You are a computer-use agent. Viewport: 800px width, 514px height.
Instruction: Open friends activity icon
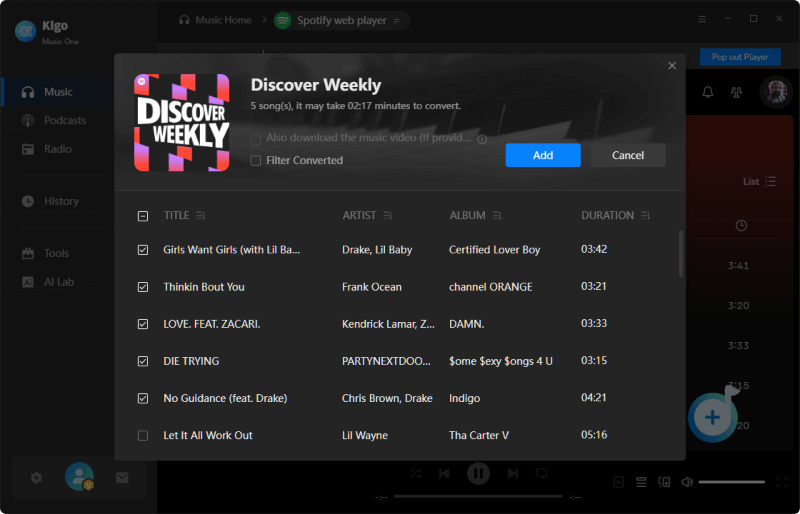(736, 92)
